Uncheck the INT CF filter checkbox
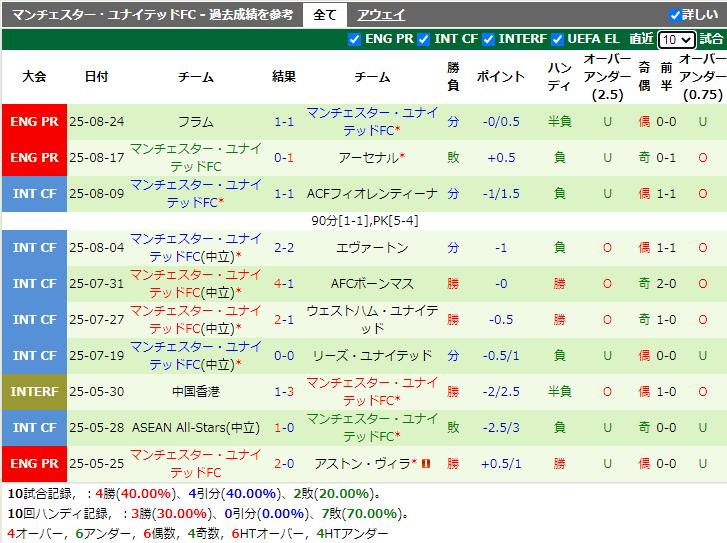727x543 pixels. (423, 39)
